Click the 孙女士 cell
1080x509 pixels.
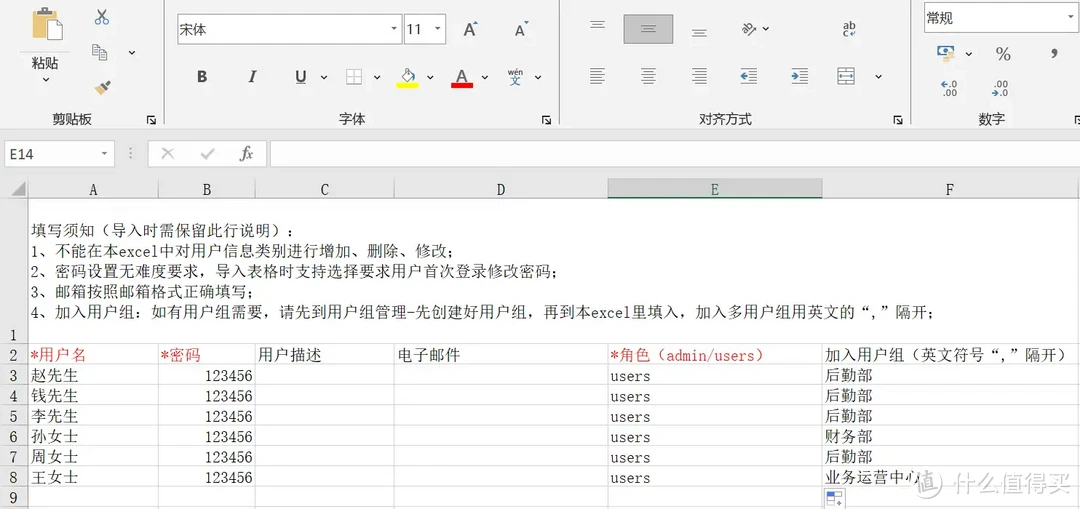pos(93,437)
